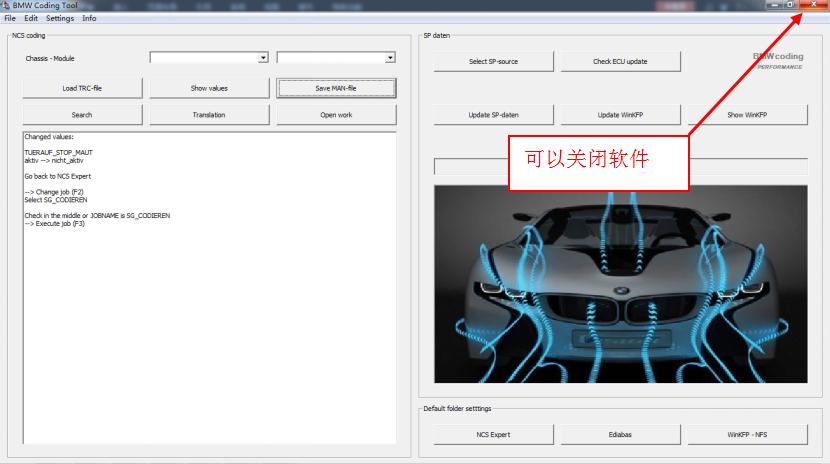Image resolution: width=830 pixels, height=464 pixels.
Task: Expand the Module dropdown
Action: (390, 58)
